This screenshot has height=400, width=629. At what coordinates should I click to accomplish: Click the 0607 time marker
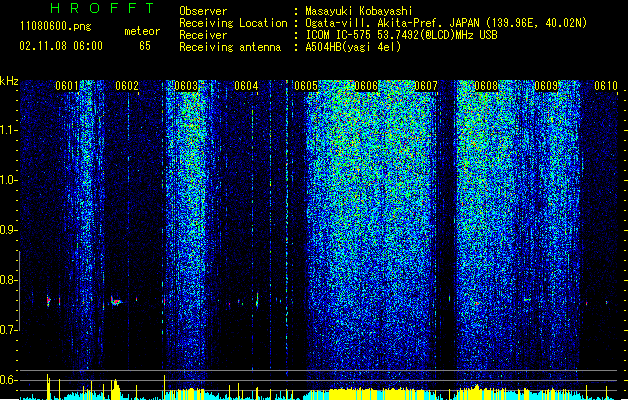pyautogui.click(x=426, y=86)
